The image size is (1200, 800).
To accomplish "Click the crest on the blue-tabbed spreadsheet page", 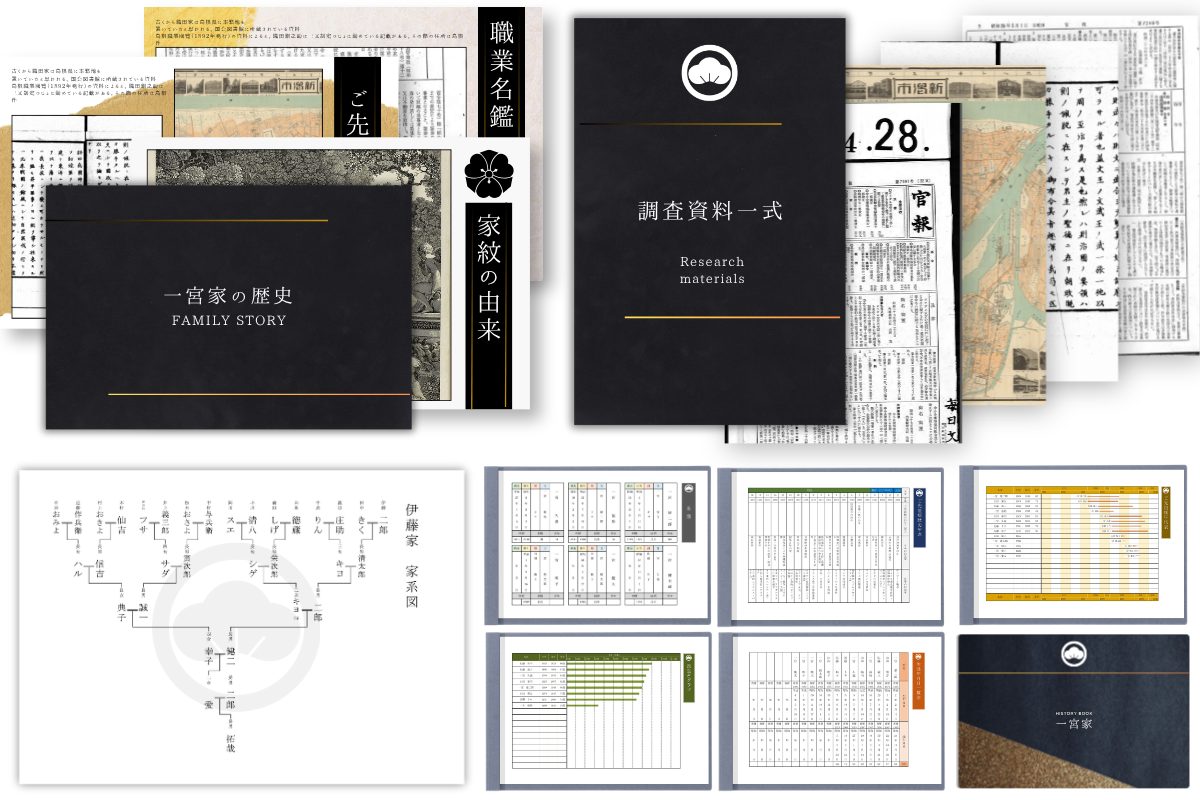I will 919,491.
